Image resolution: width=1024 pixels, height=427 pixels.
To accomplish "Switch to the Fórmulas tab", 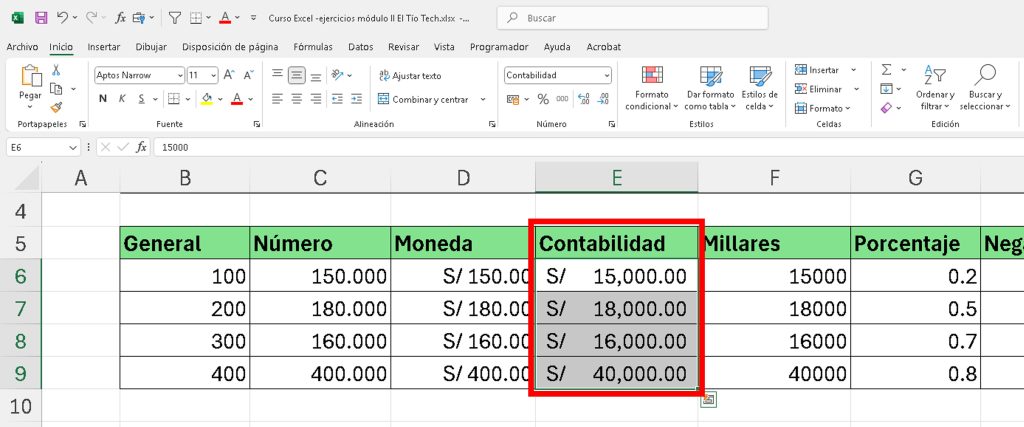I will point(313,46).
